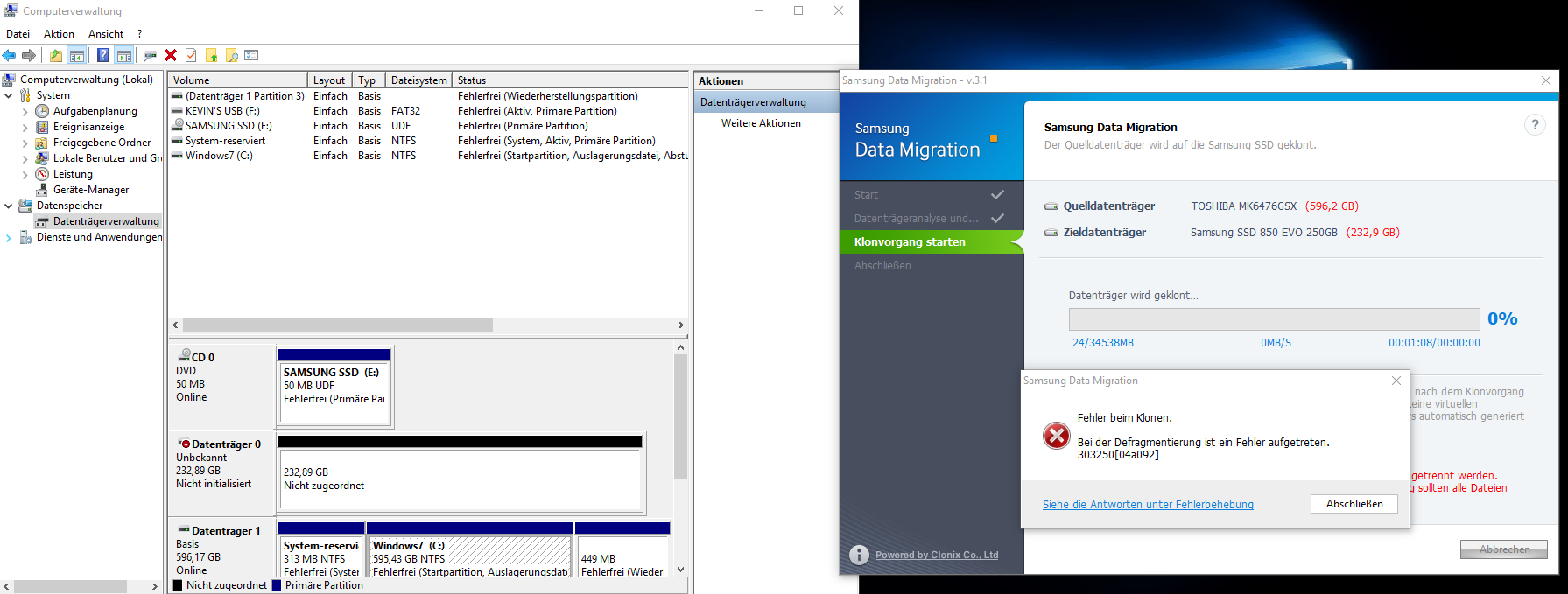Toggle the action pane toolbar icon
This screenshot has width=1568, height=594.
[x=124, y=55]
